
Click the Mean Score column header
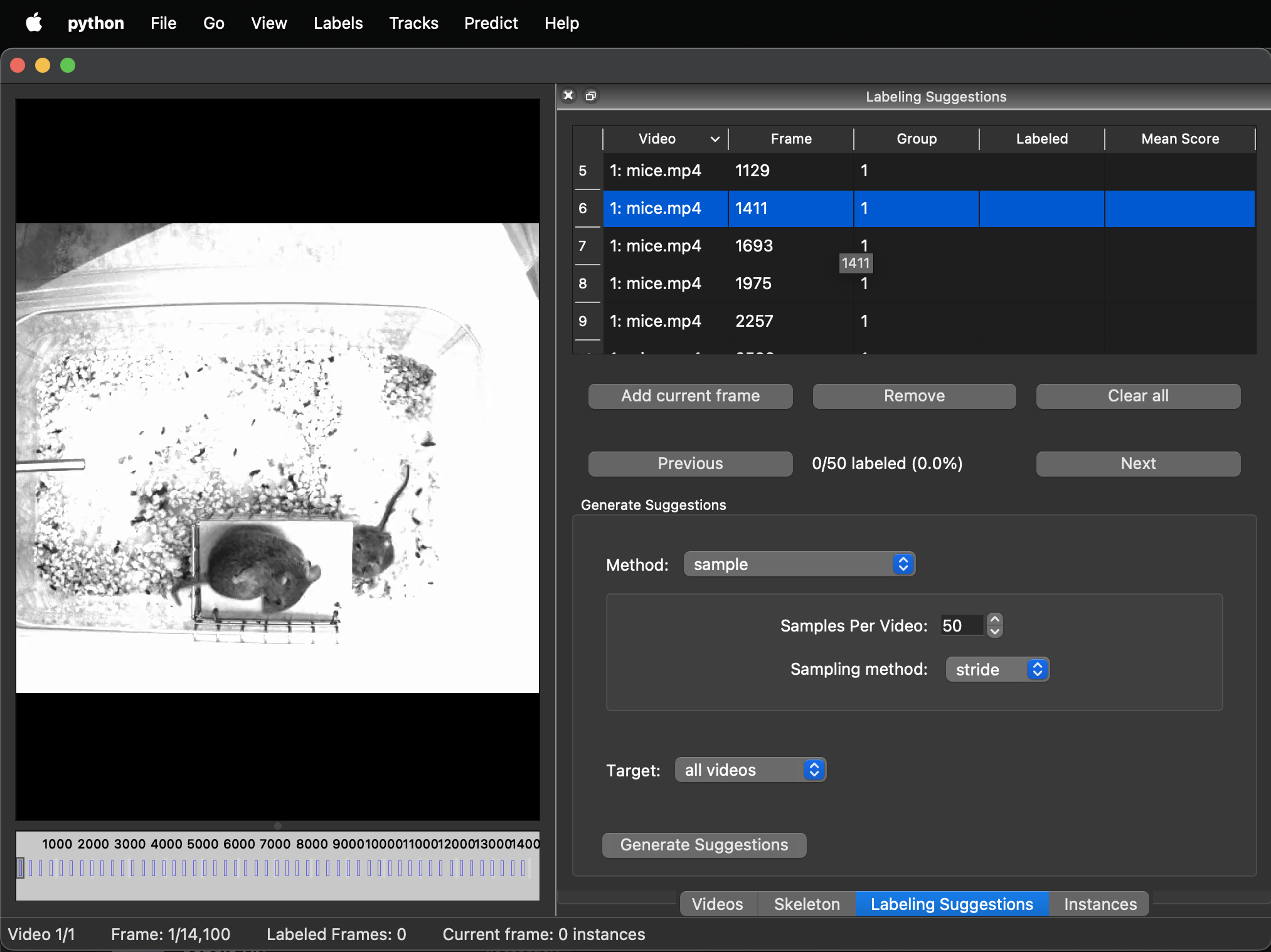[1180, 139]
